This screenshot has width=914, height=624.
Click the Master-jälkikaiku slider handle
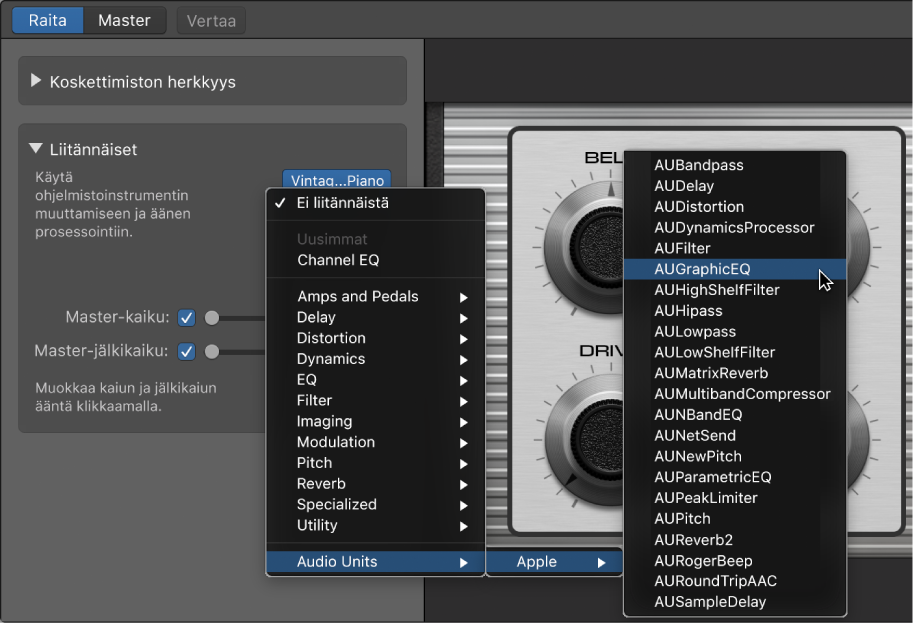(212, 351)
